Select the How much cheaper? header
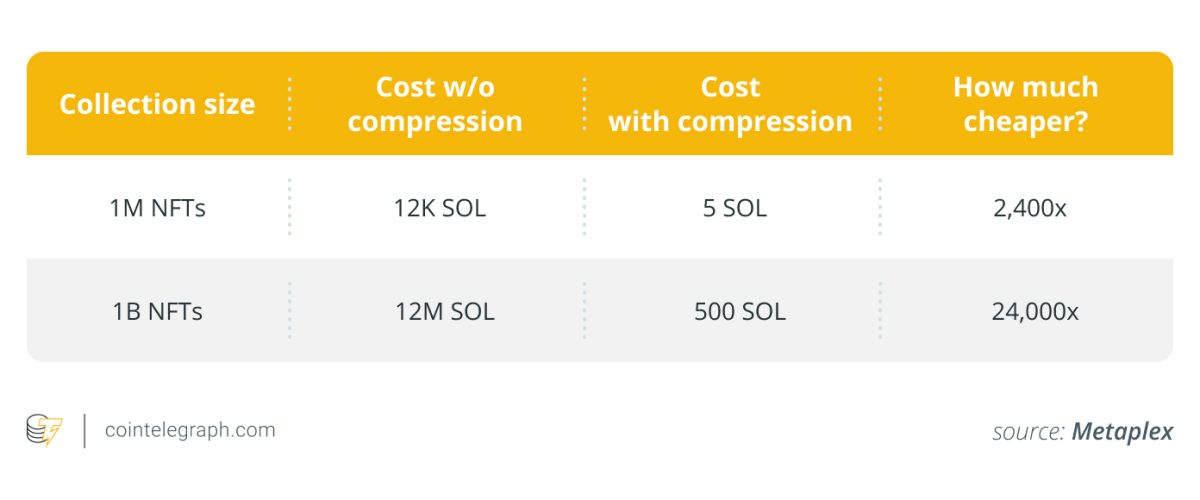The image size is (1200, 500). click(1025, 104)
